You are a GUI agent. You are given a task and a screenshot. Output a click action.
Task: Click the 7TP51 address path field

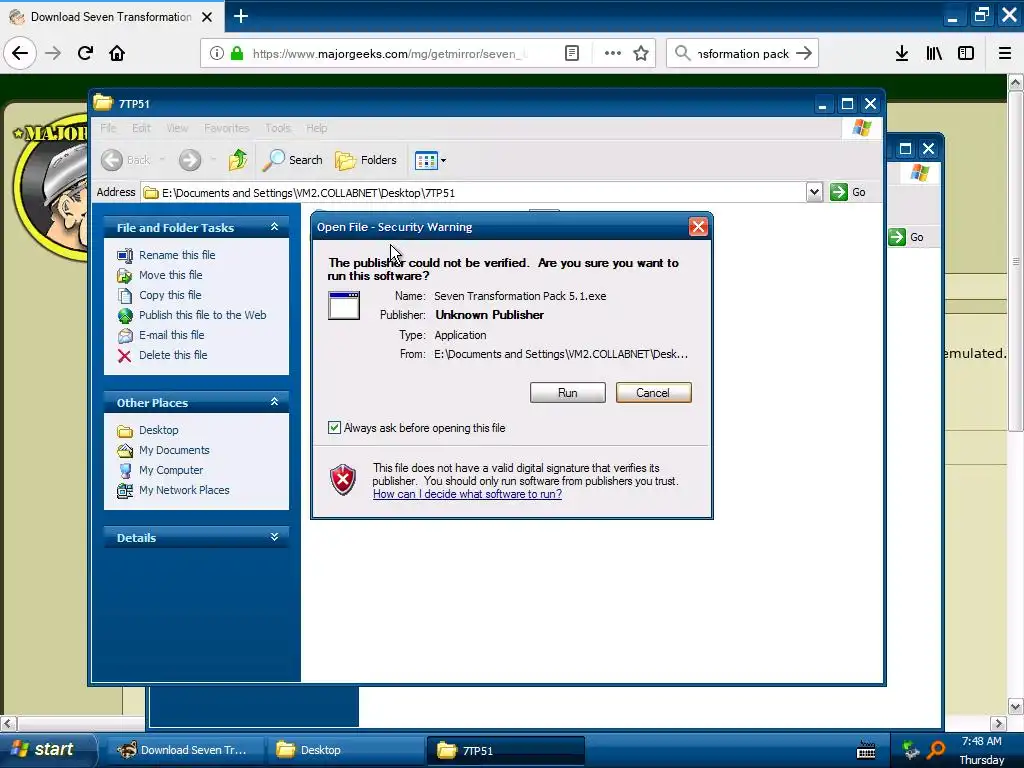point(473,193)
